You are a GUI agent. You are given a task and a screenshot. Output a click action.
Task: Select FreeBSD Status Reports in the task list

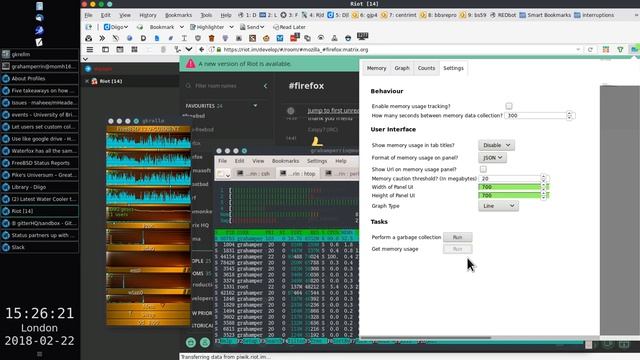pyautogui.click(x=40, y=163)
